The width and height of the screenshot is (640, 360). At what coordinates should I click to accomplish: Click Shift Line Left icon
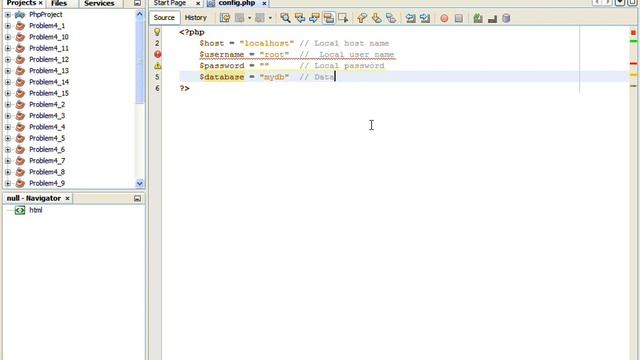tap(410, 18)
